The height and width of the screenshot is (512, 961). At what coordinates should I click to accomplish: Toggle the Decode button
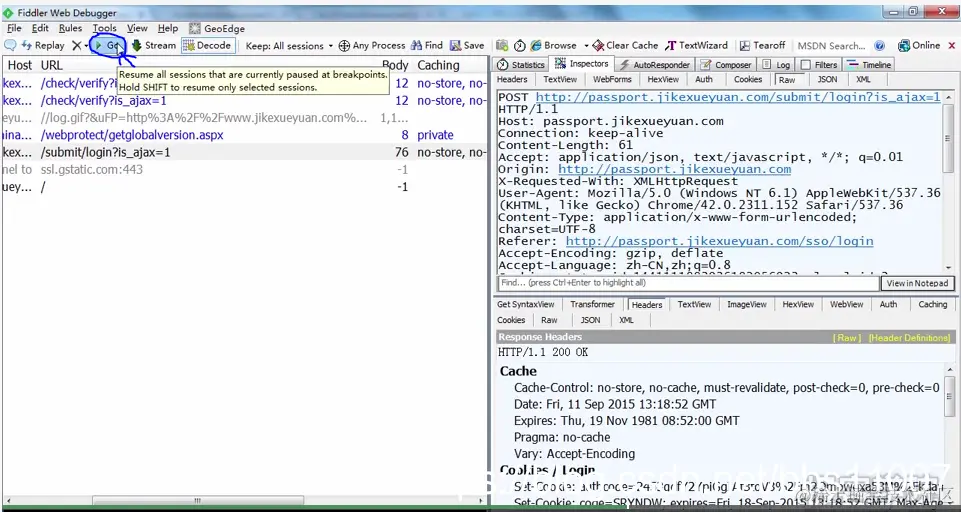coord(208,45)
